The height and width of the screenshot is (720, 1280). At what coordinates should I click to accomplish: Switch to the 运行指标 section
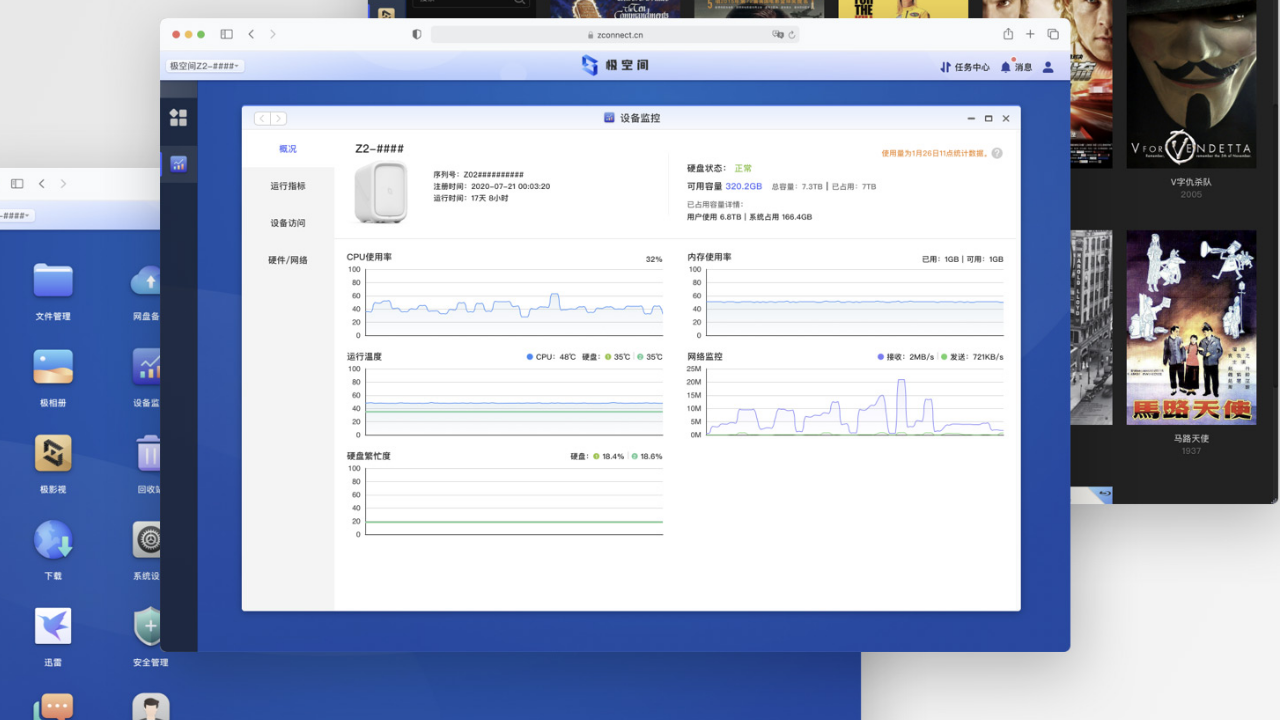pyautogui.click(x=288, y=186)
